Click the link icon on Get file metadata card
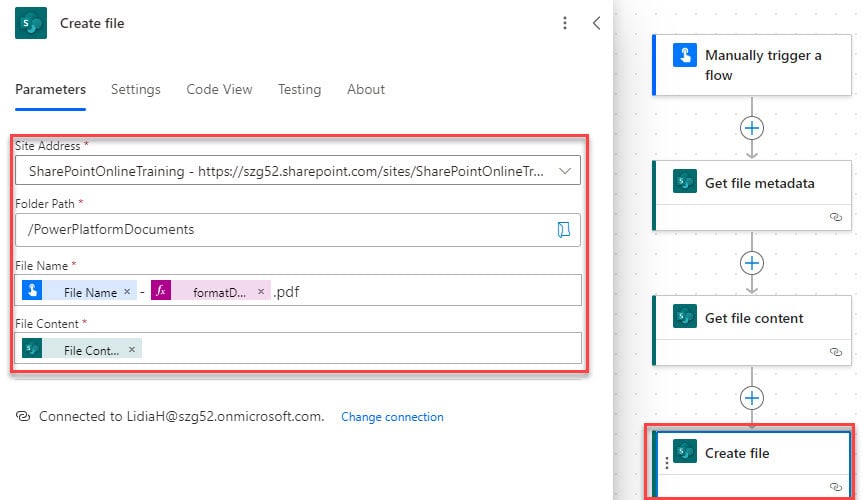The height and width of the screenshot is (500, 863). coord(835,217)
